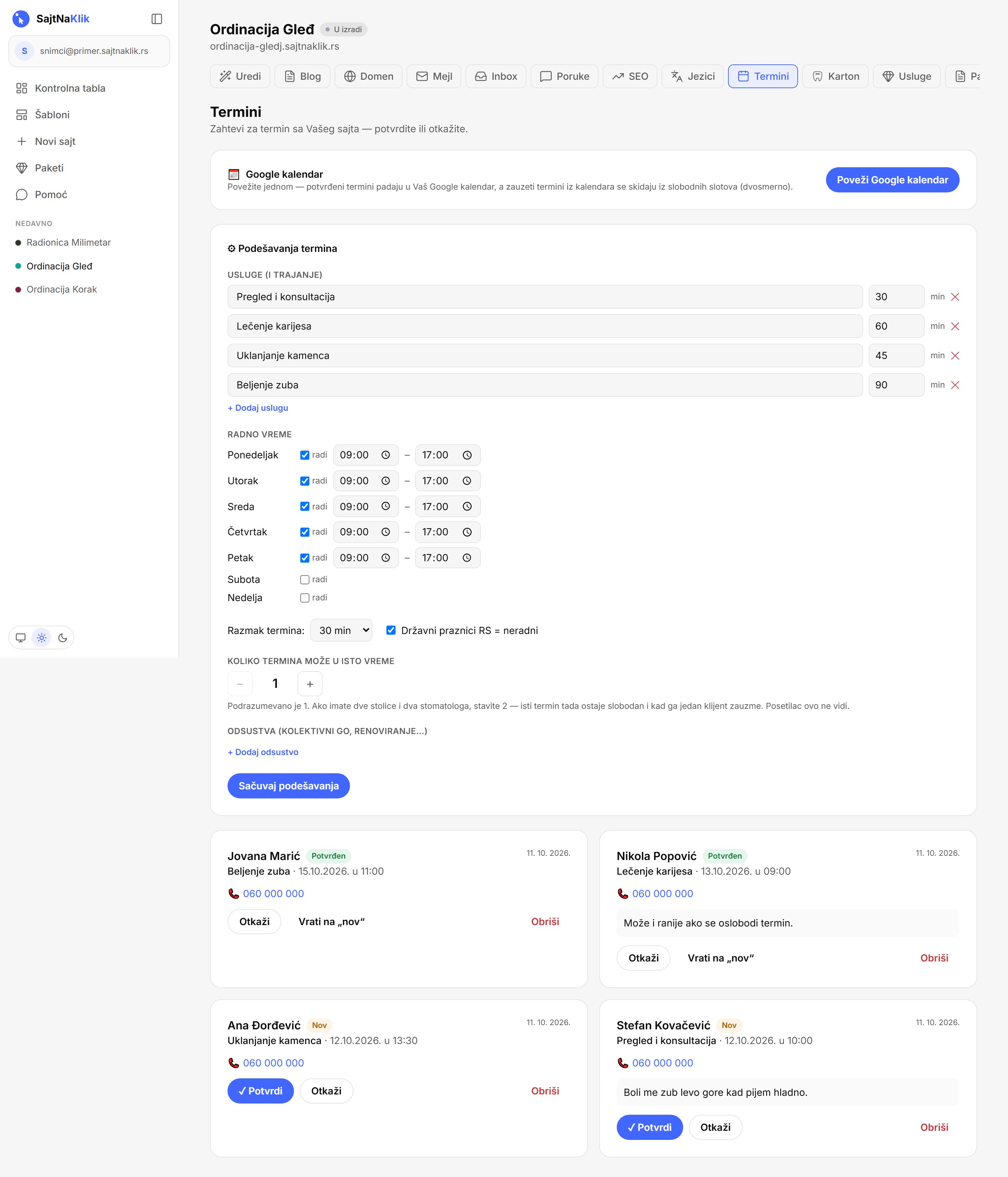
Task: Click the Lečenje karijesa name field
Action: tap(545, 327)
